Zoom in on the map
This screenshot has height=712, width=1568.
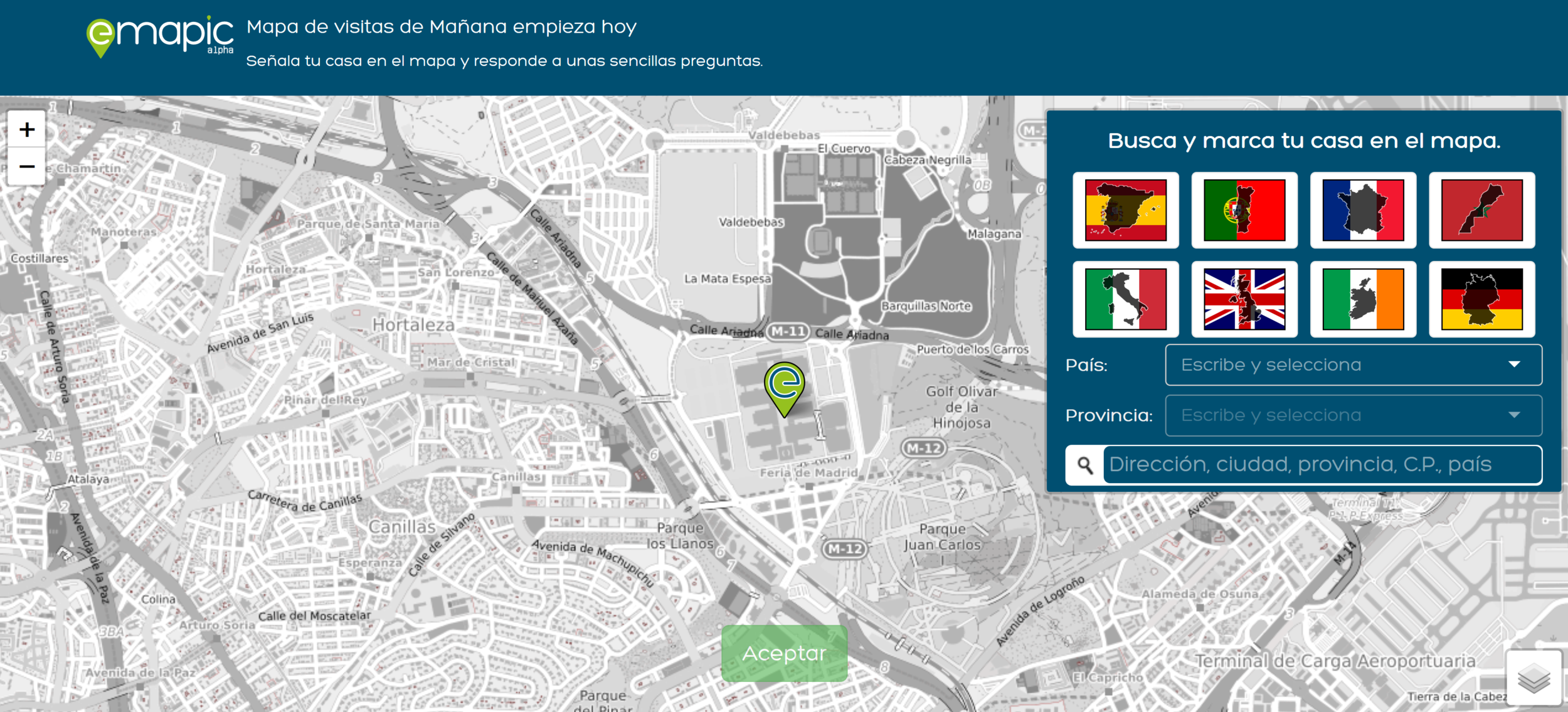pyautogui.click(x=26, y=130)
